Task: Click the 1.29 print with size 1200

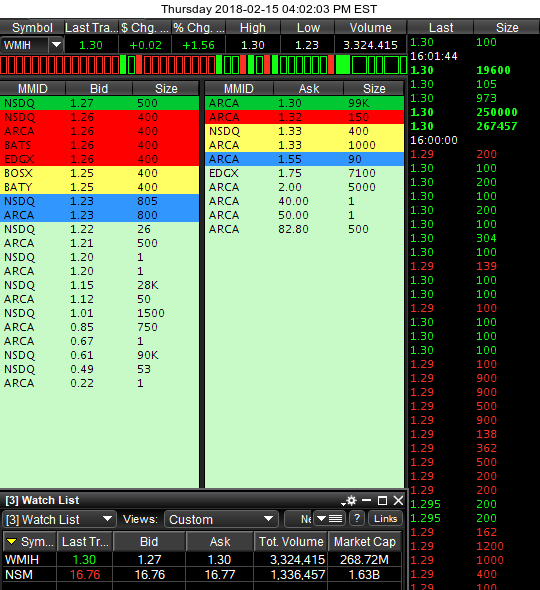Action: tap(474, 546)
